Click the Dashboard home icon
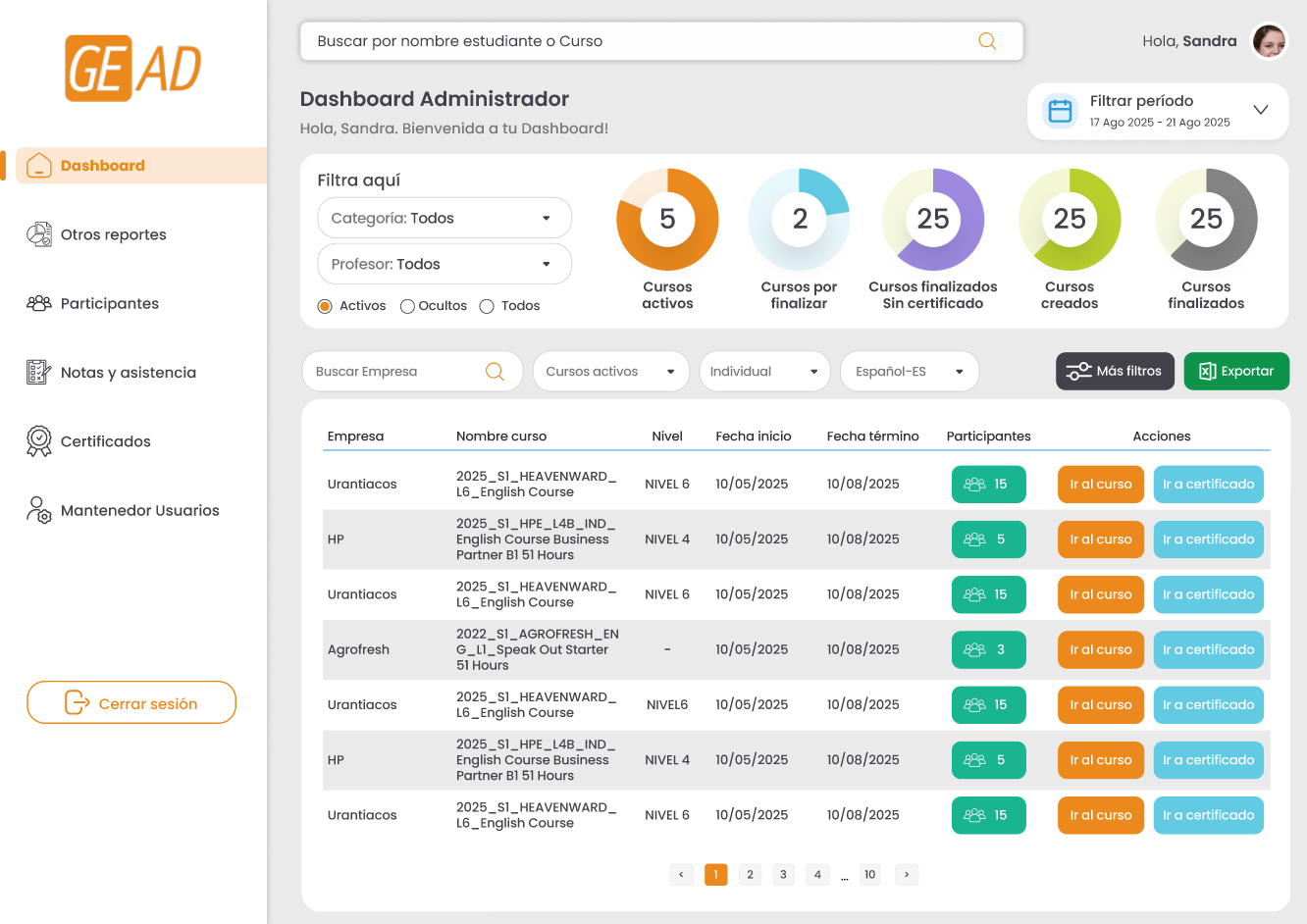The height and width of the screenshot is (924, 1307). click(39, 166)
